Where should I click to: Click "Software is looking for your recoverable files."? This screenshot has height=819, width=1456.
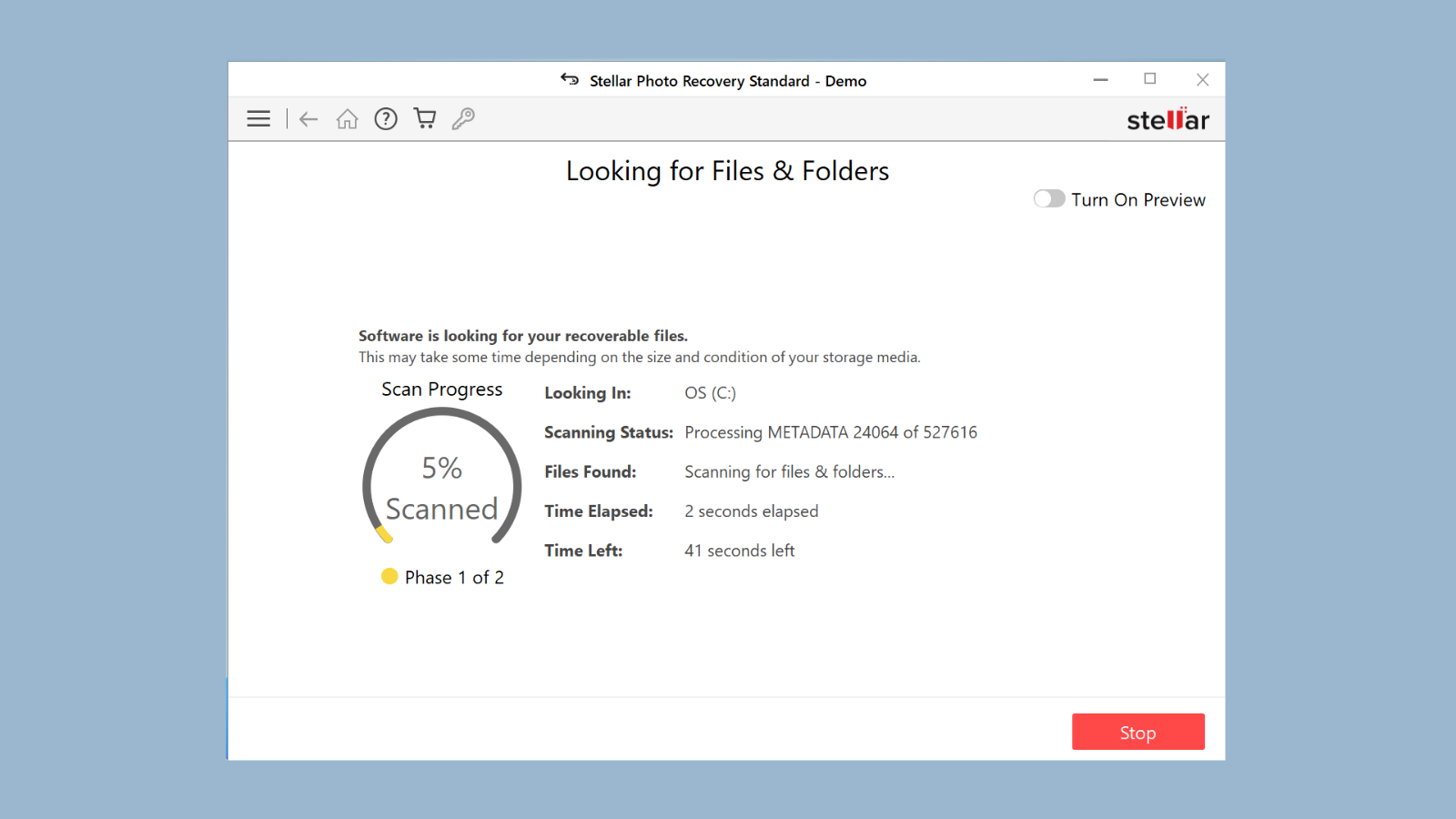point(522,336)
